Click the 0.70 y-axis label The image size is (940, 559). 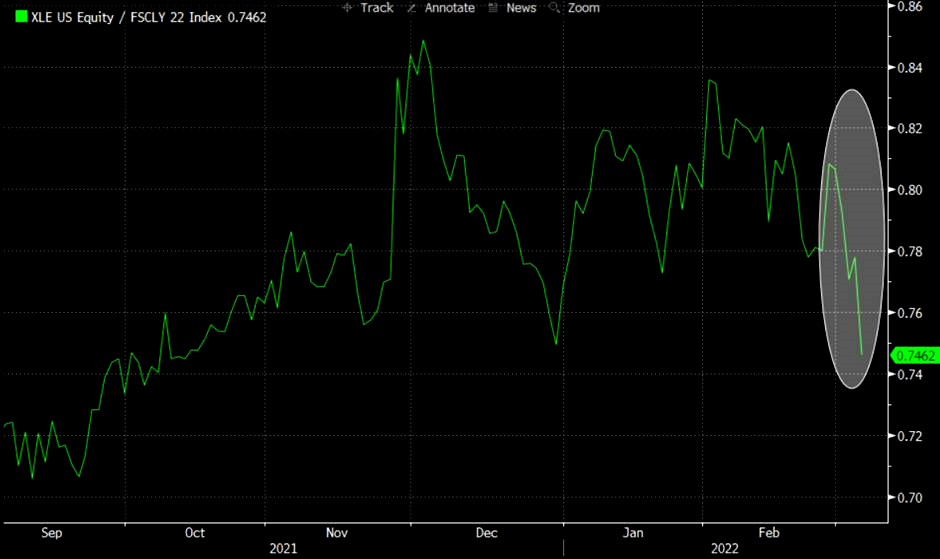[909, 498]
